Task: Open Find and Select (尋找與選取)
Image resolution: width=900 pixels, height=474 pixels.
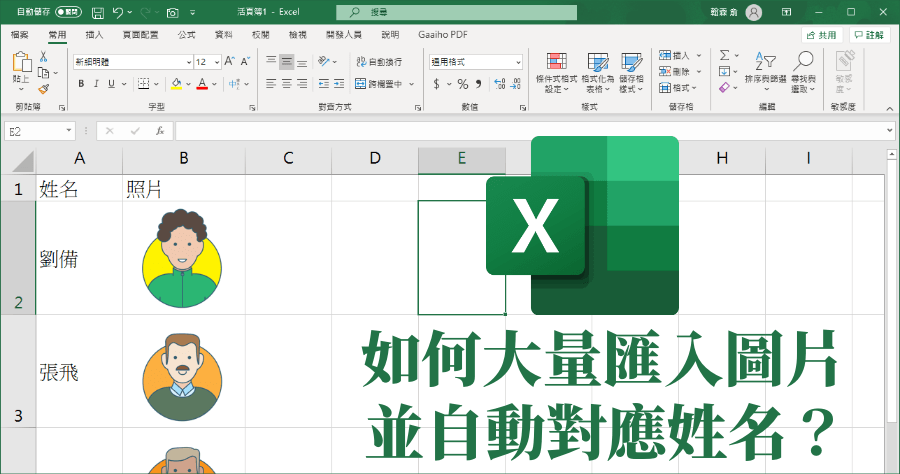Action: [x=804, y=72]
